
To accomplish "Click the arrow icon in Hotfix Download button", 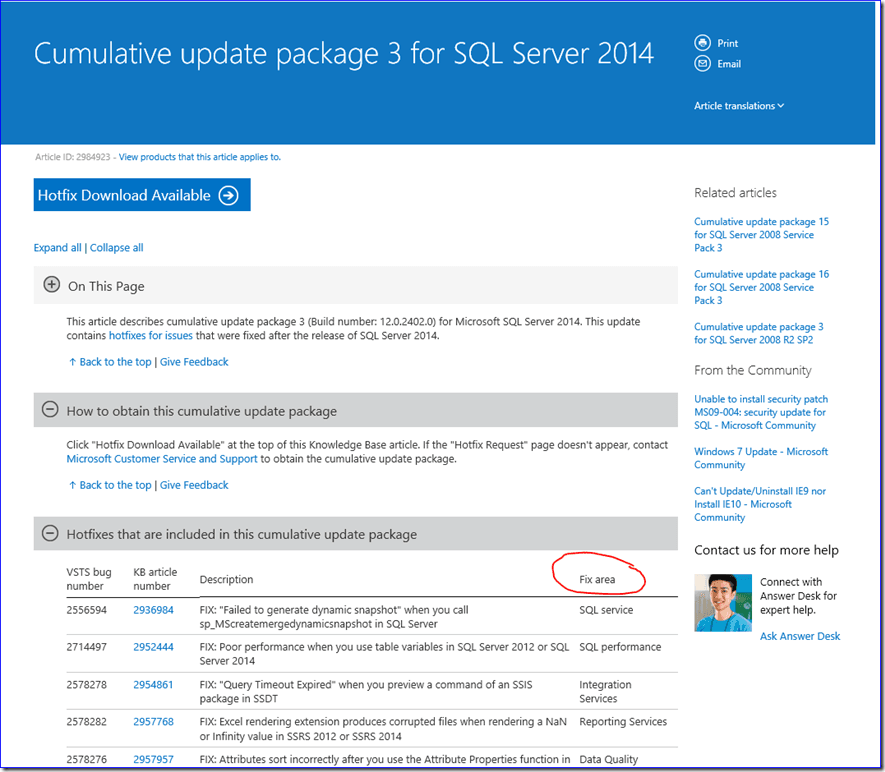I will click(x=229, y=195).
